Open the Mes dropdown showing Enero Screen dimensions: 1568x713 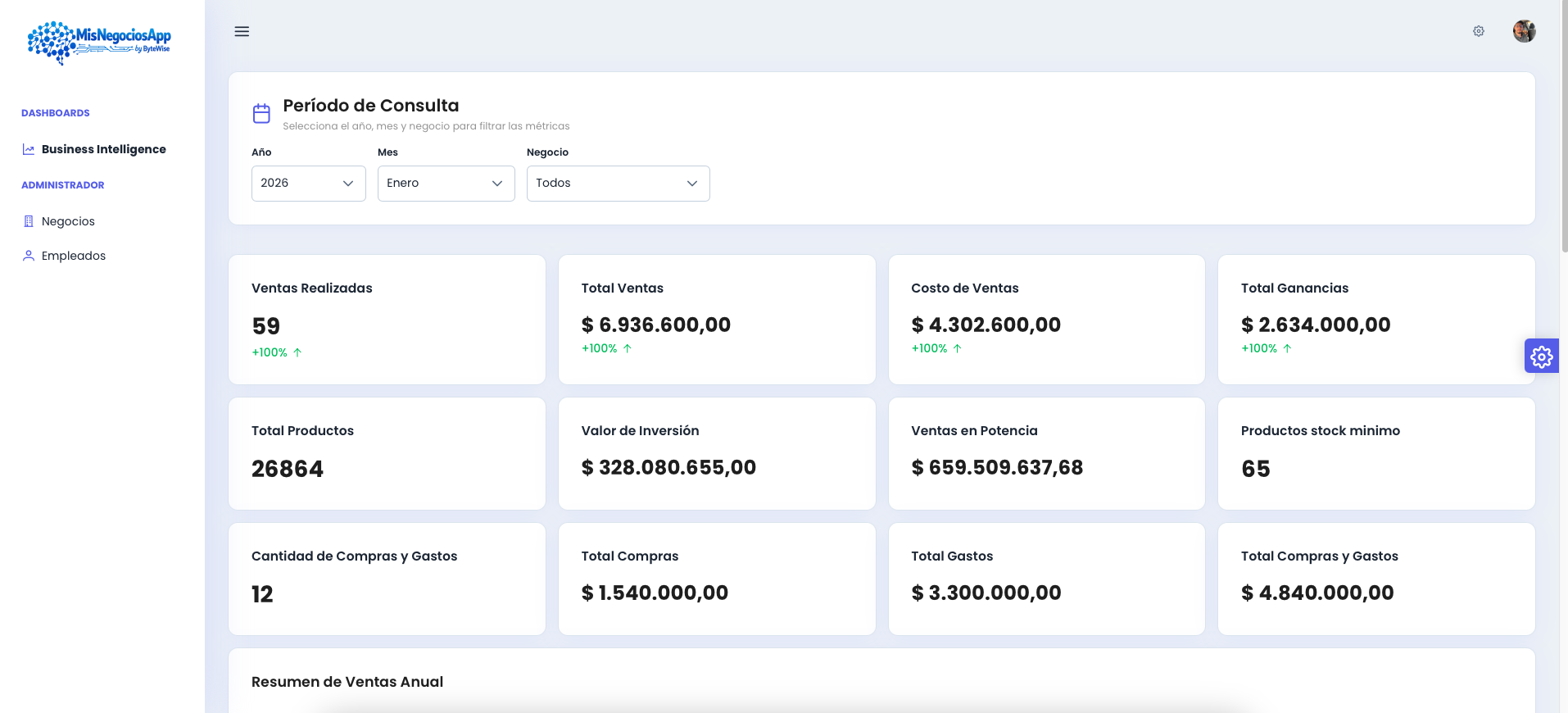coord(446,184)
